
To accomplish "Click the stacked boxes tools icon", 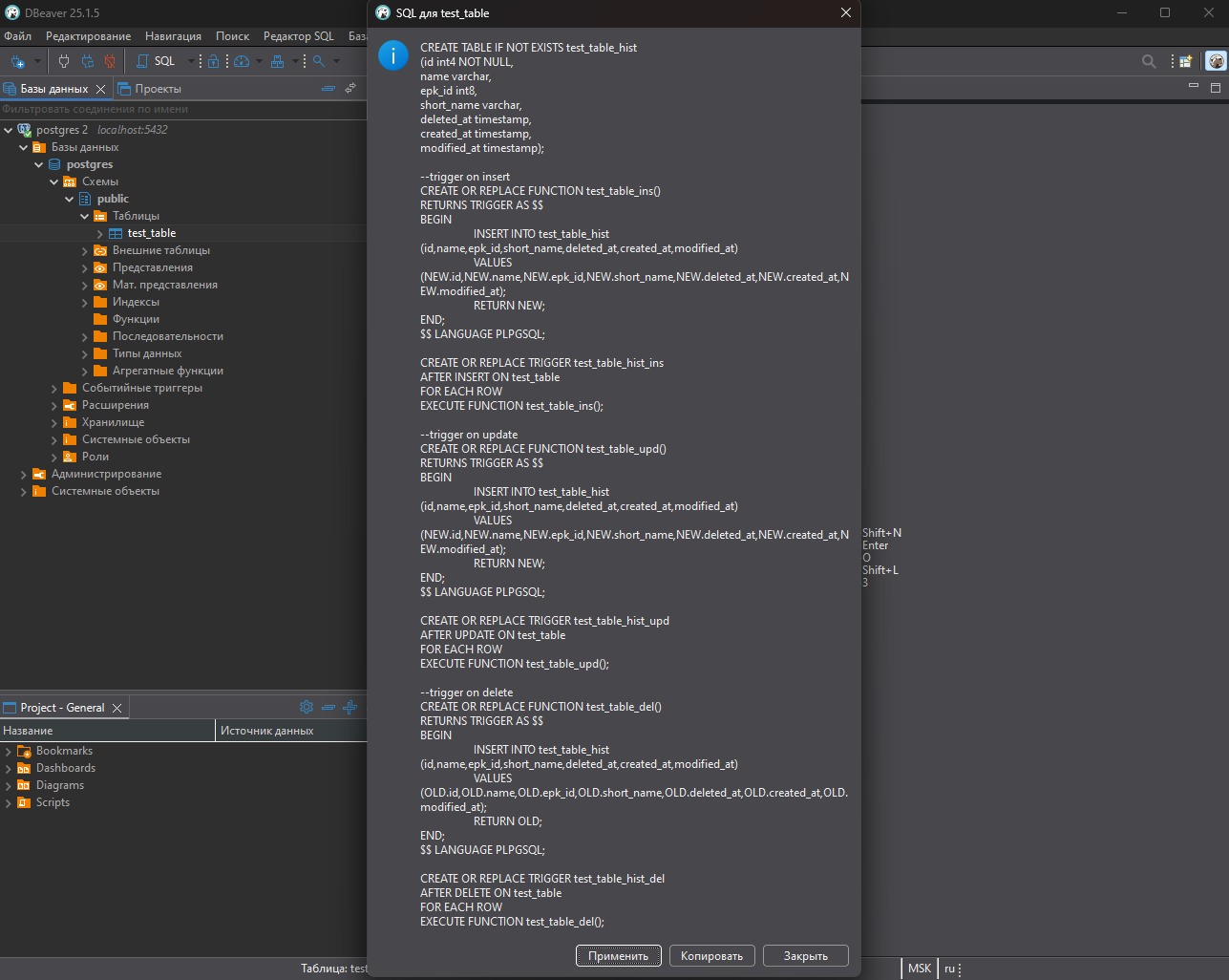I will coord(278,61).
